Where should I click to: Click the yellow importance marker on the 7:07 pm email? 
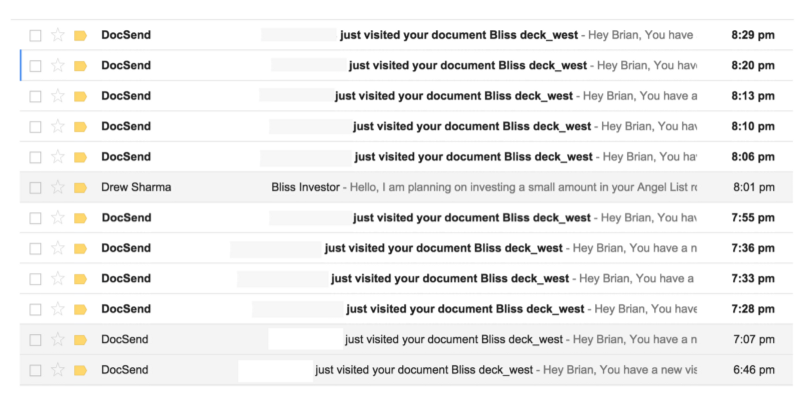80,339
